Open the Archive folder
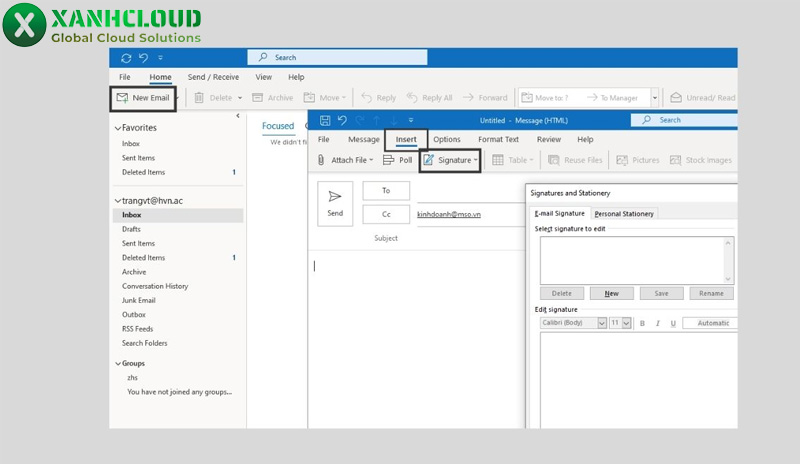 tap(134, 272)
